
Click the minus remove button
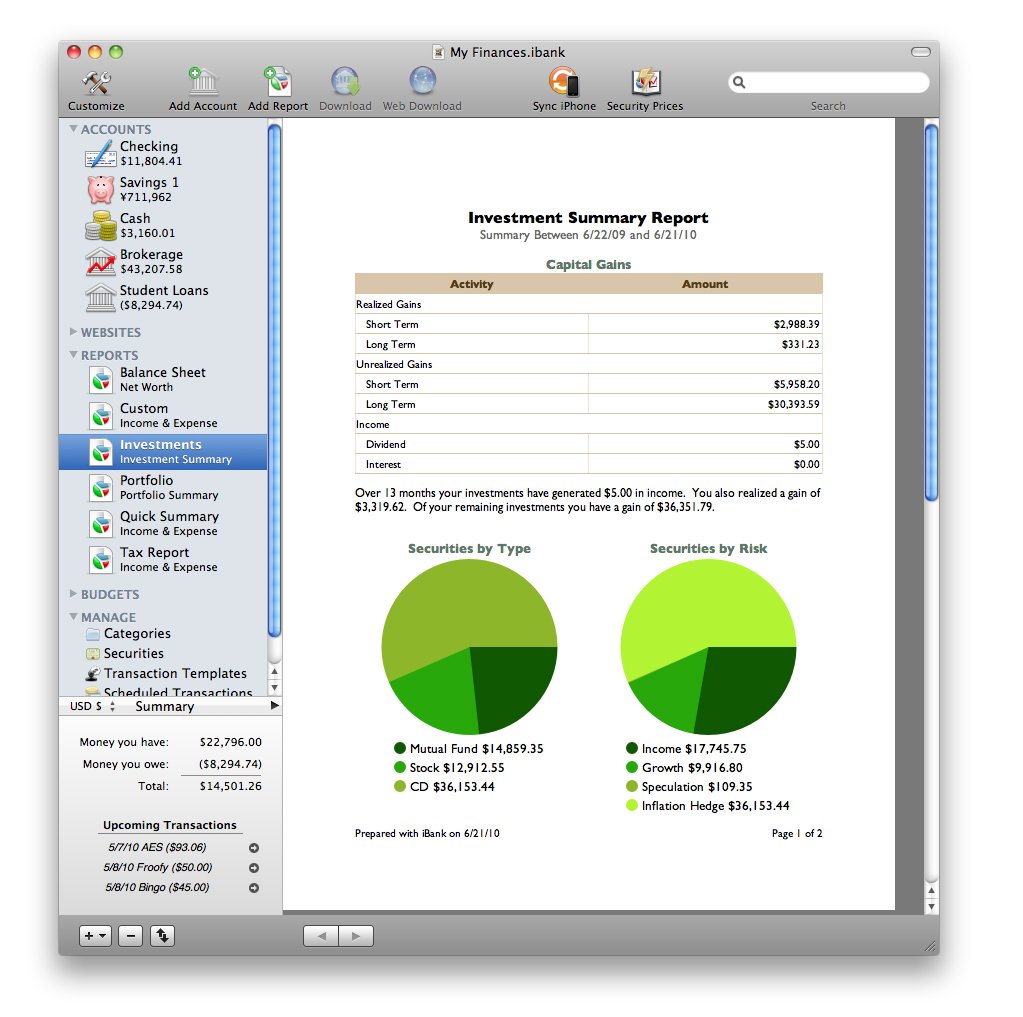[x=130, y=936]
